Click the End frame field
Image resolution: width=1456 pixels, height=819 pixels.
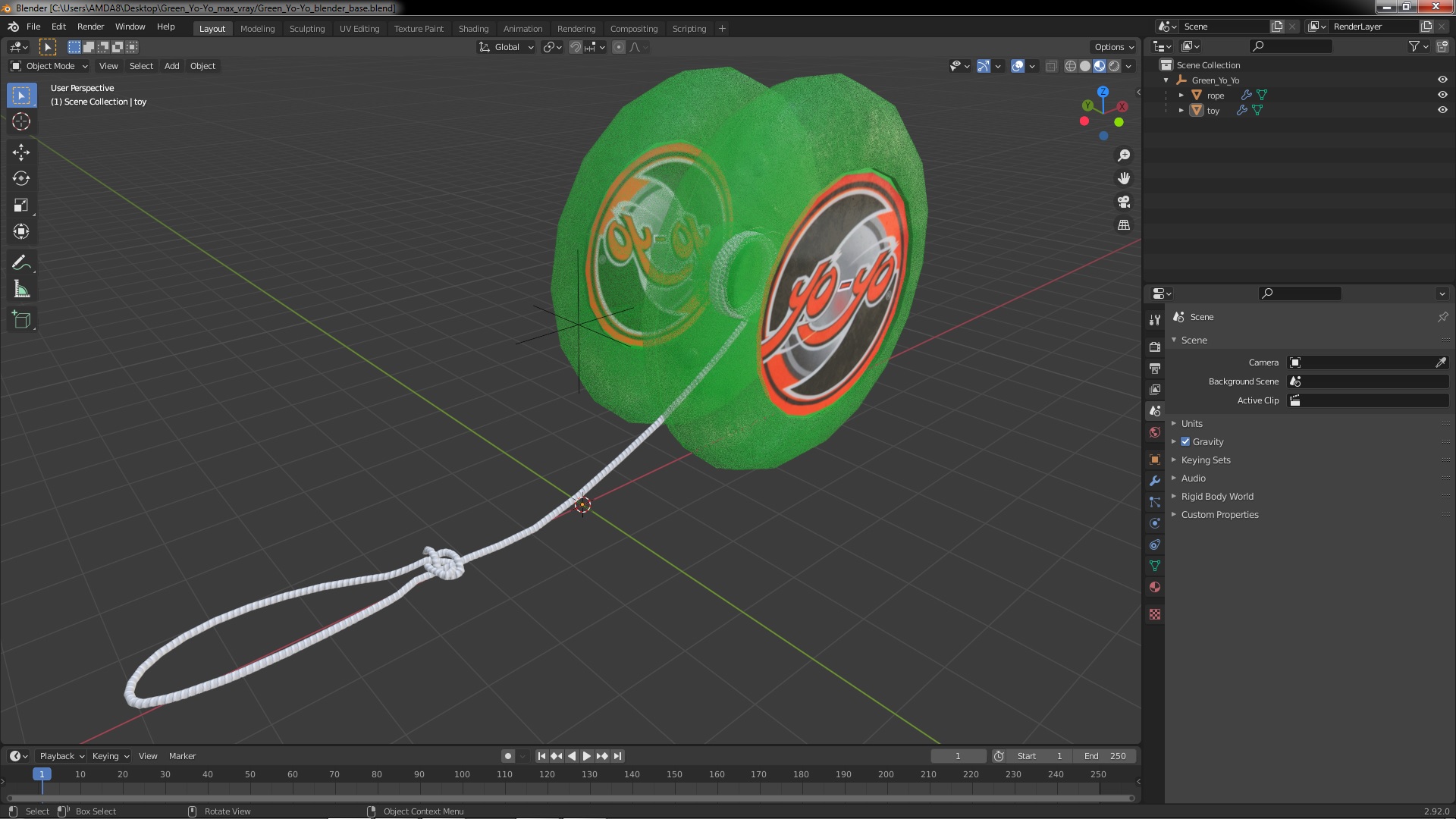tap(1104, 756)
